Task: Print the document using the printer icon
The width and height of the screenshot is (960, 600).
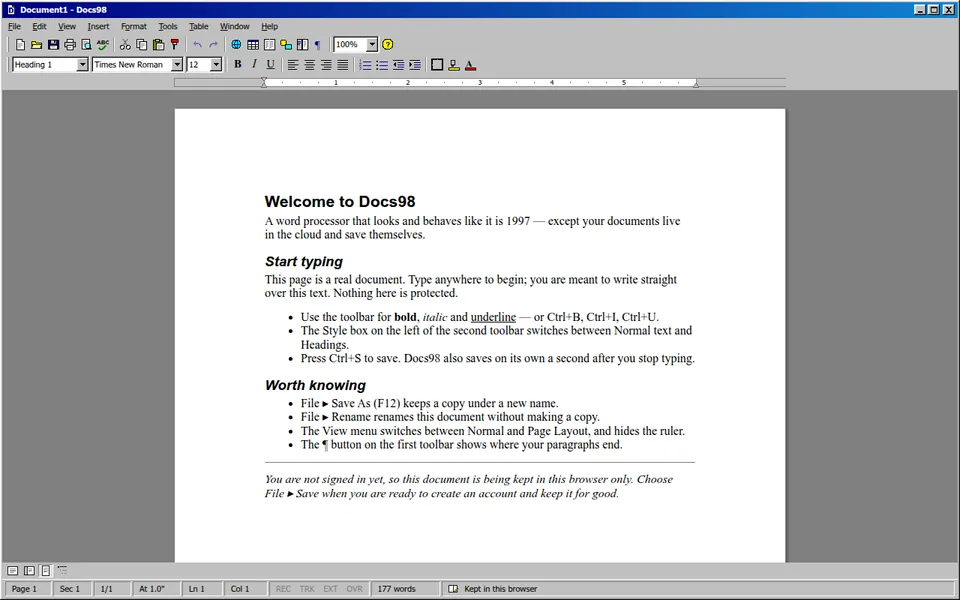Action: [x=70, y=45]
